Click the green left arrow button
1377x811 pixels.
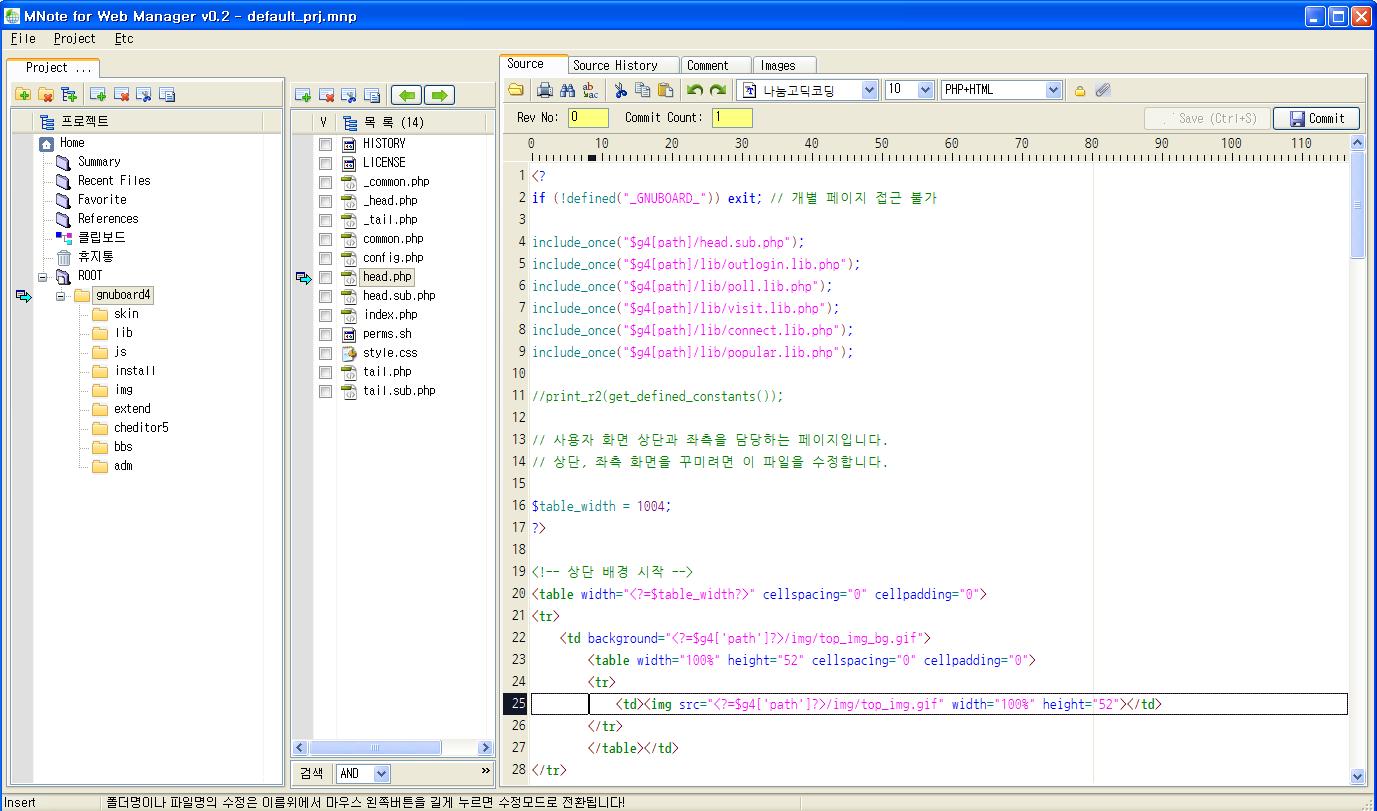click(406, 95)
